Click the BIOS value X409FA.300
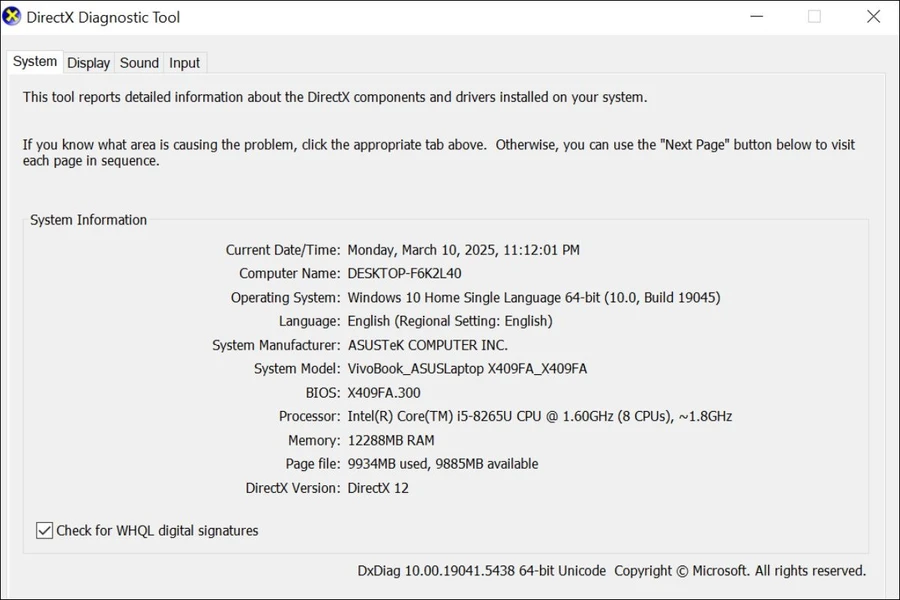The height and width of the screenshot is (600, 900). click(x=384, y=393)
